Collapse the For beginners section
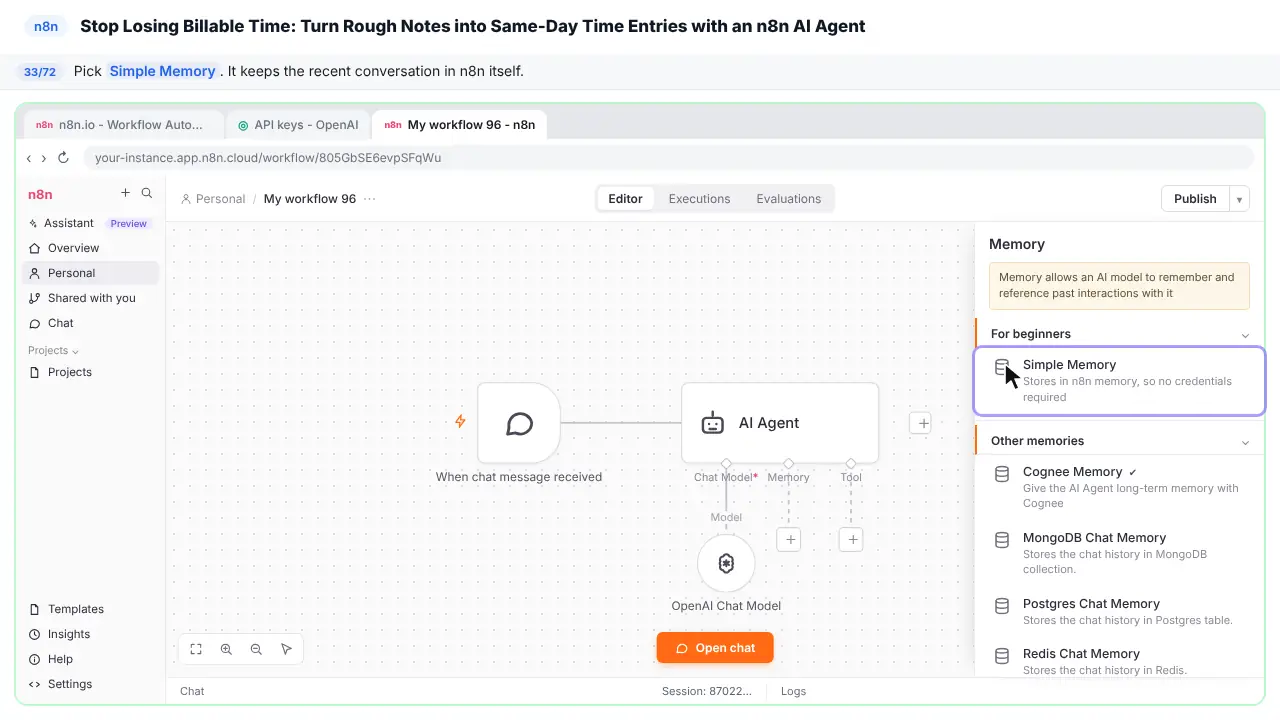The image size is (1280, 720). click(1245, 335)
